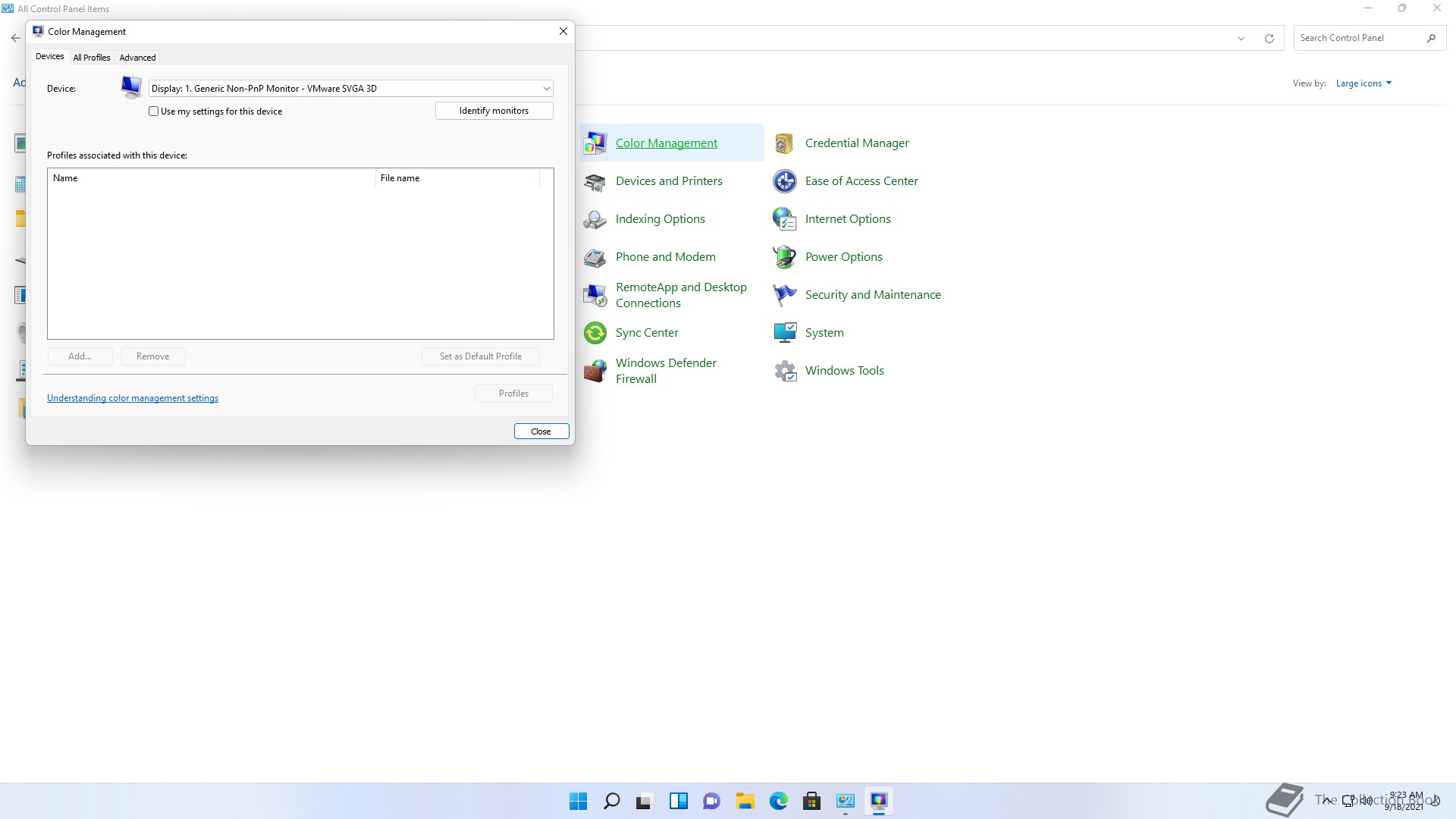The width and height of the screenshot is (1456, 819).
Task: Open Microsoft Store from taskbar
Action: point(811,801)
